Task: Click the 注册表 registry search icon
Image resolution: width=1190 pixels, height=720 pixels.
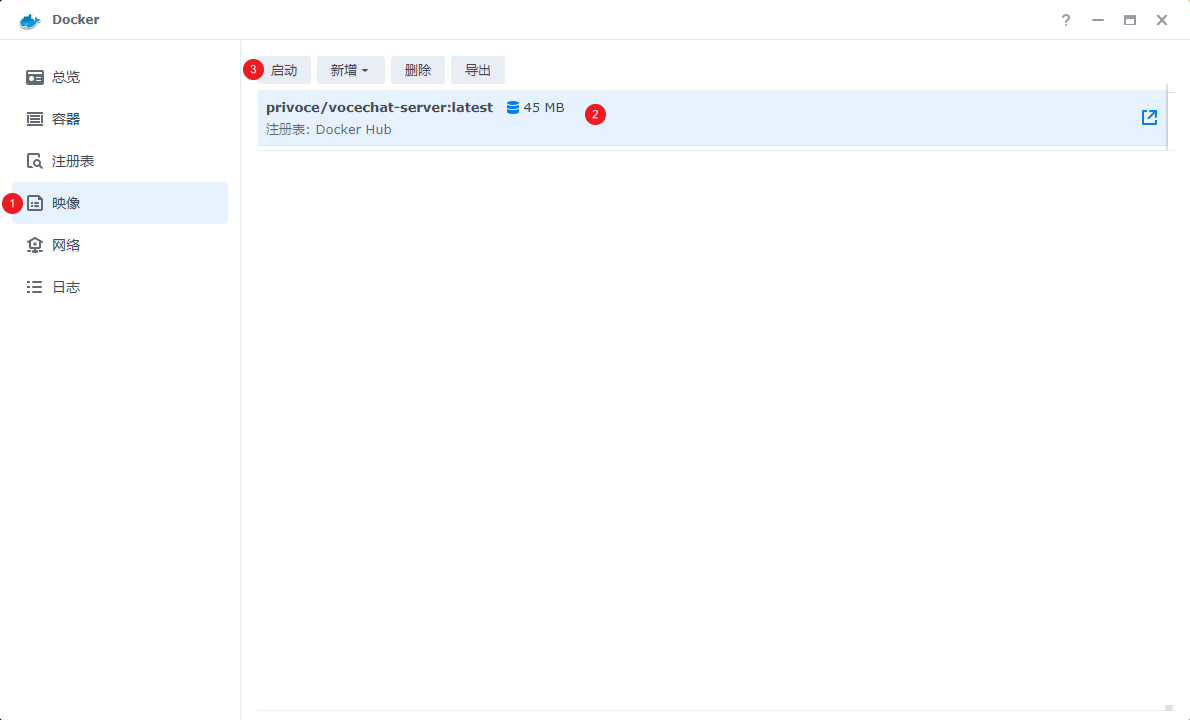Action: click(x=35, y=161)
